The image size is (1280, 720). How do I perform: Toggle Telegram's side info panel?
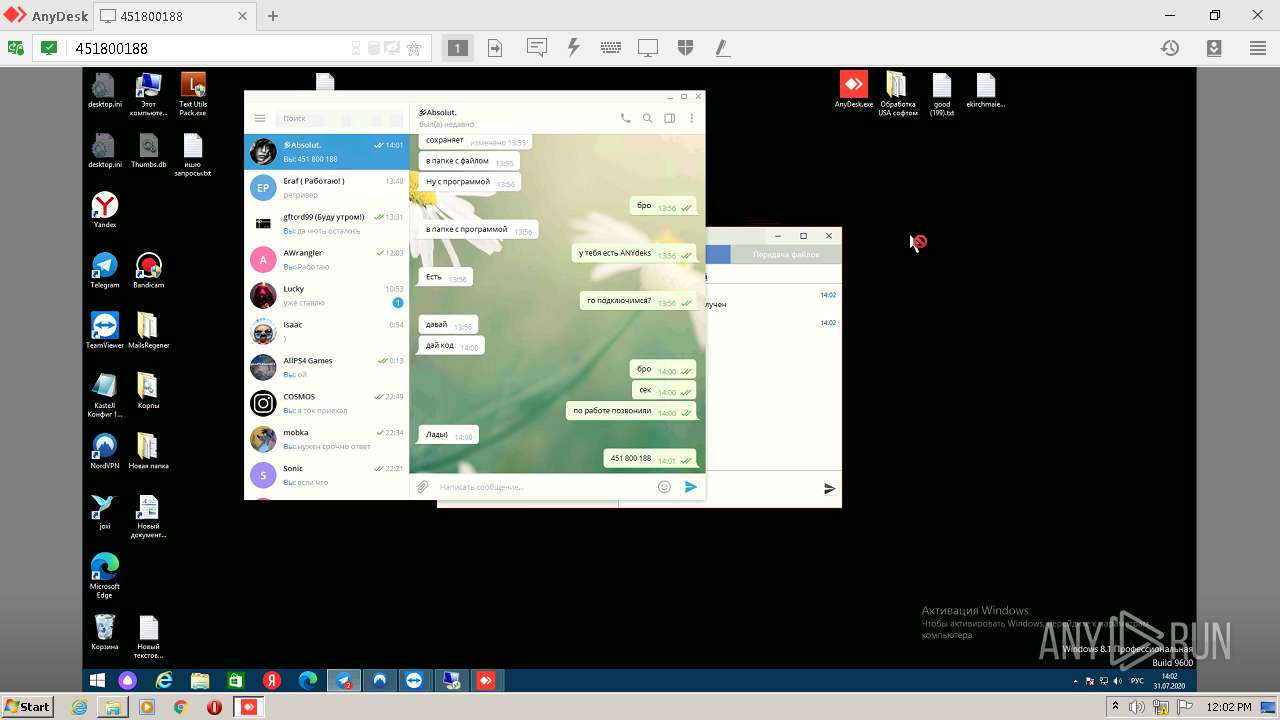pyautogui.click(x=670, y=118)
